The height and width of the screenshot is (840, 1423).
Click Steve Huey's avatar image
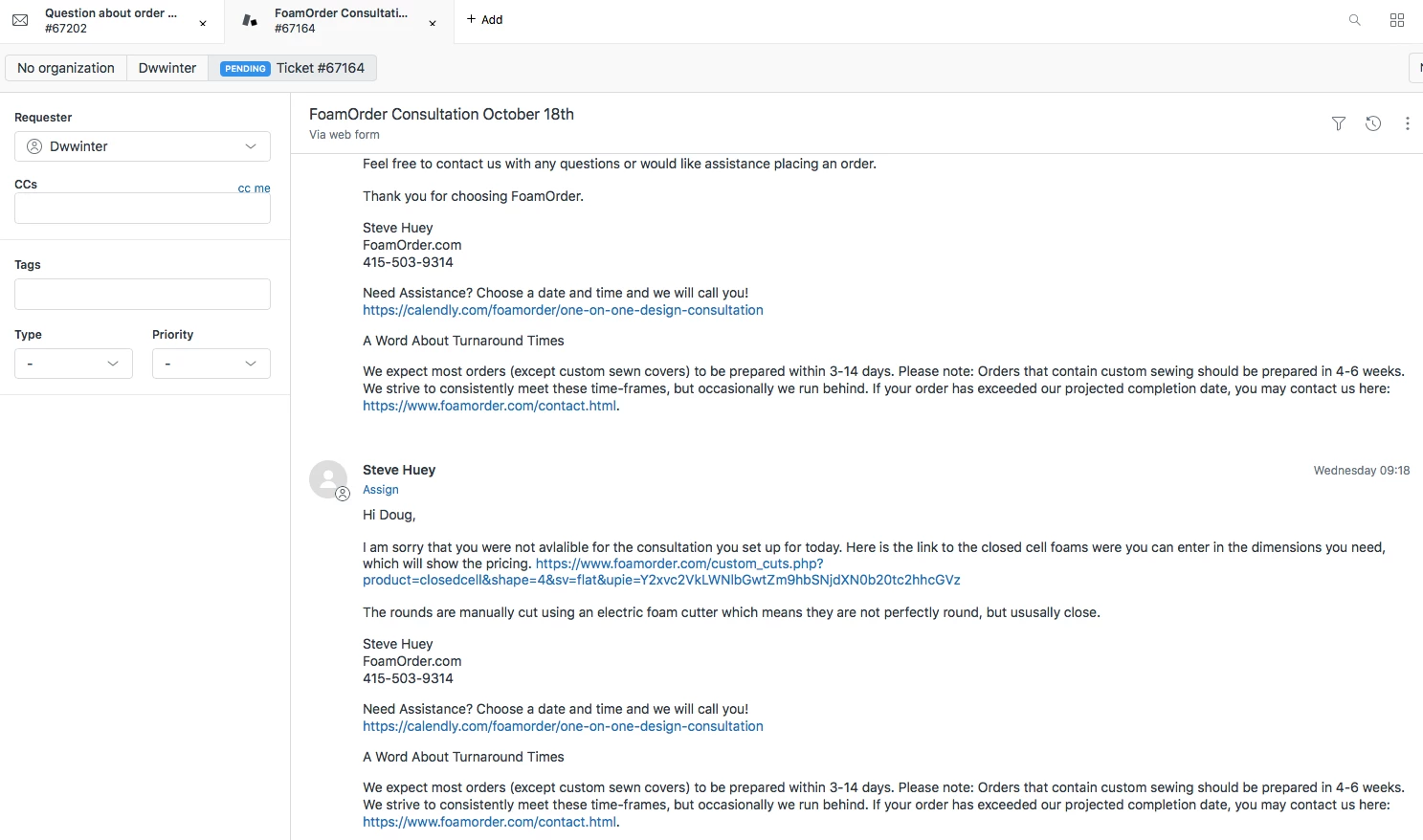[x=328, y=480]
